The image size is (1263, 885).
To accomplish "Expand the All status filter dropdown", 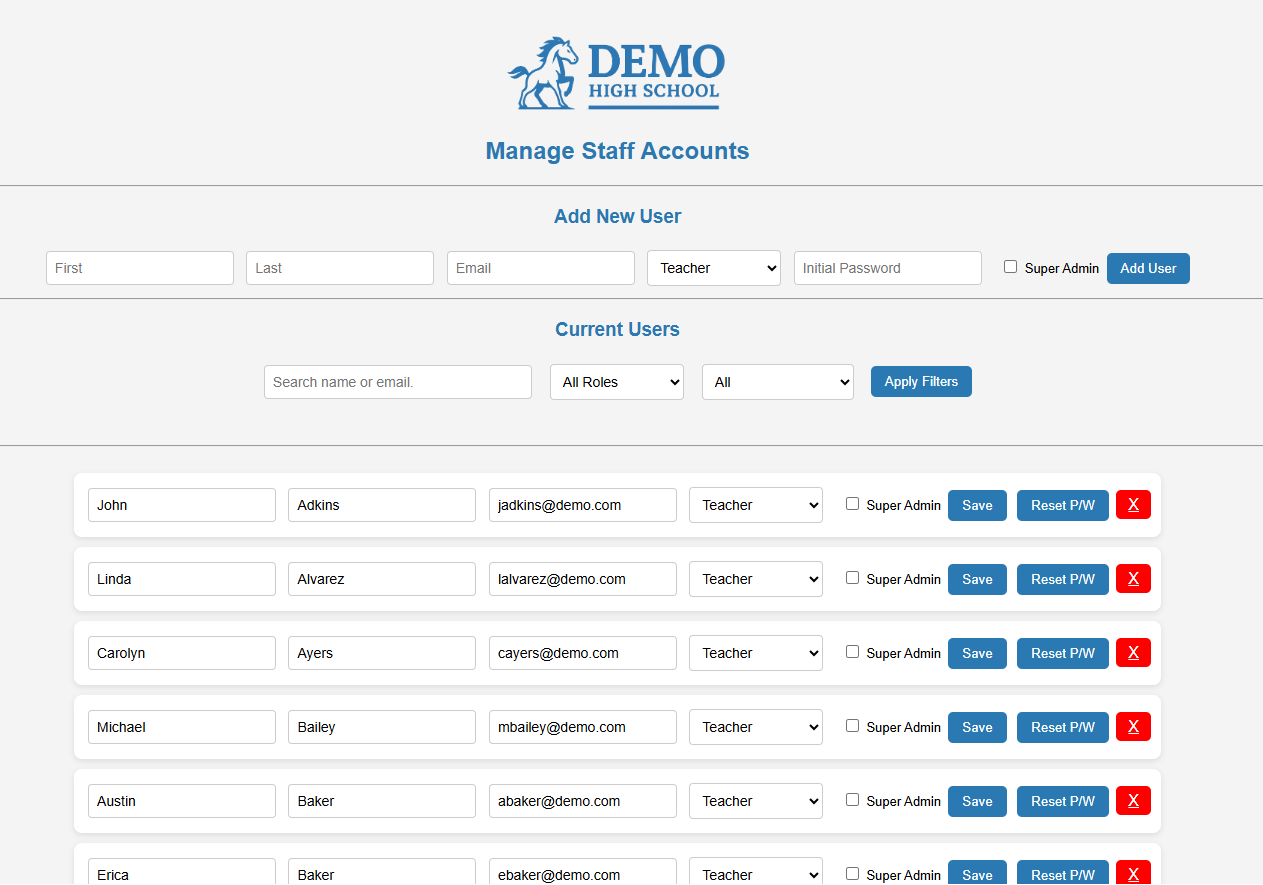I will pos(777,382).
